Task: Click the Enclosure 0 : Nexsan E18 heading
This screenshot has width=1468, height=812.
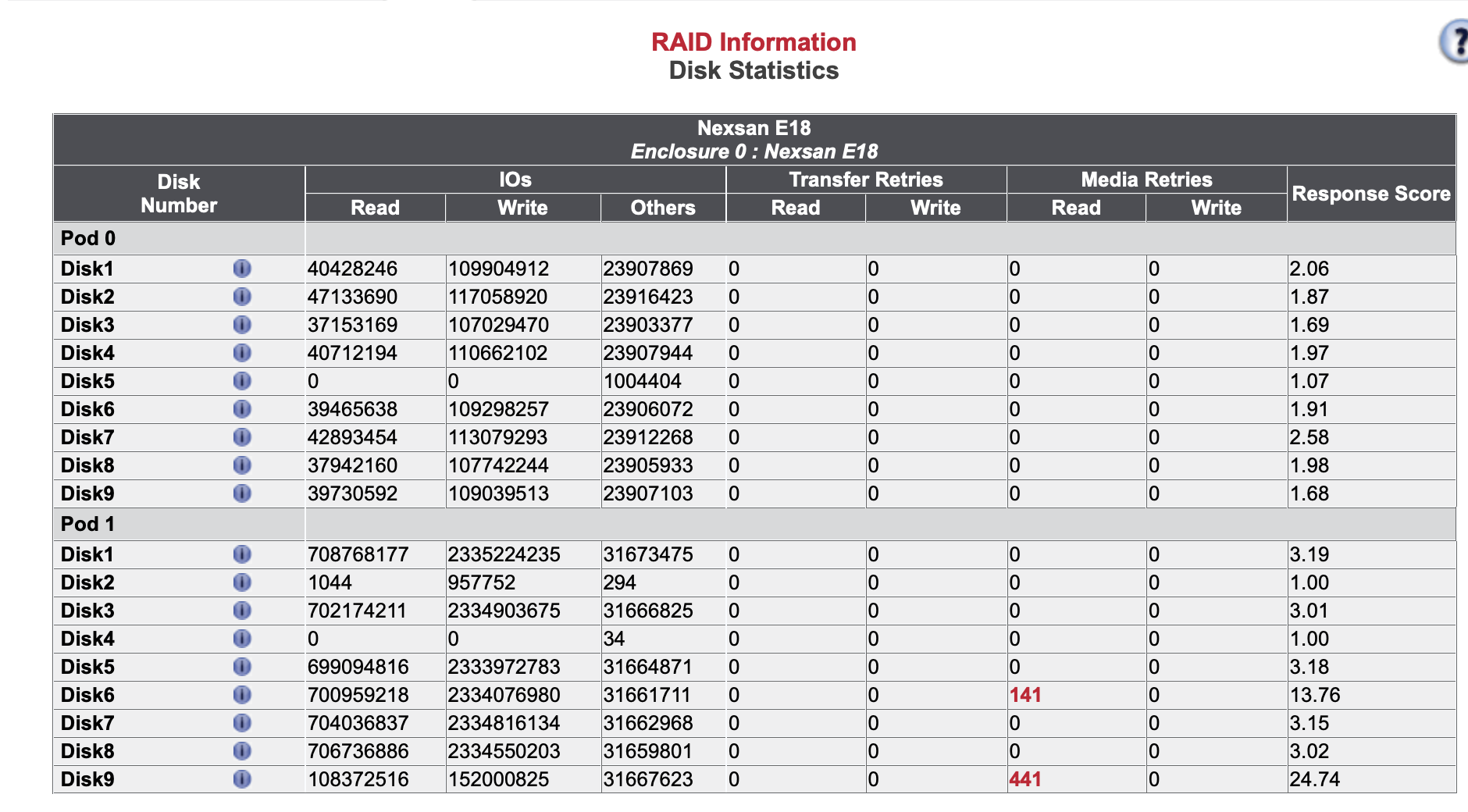Action: tap(754, 151)
